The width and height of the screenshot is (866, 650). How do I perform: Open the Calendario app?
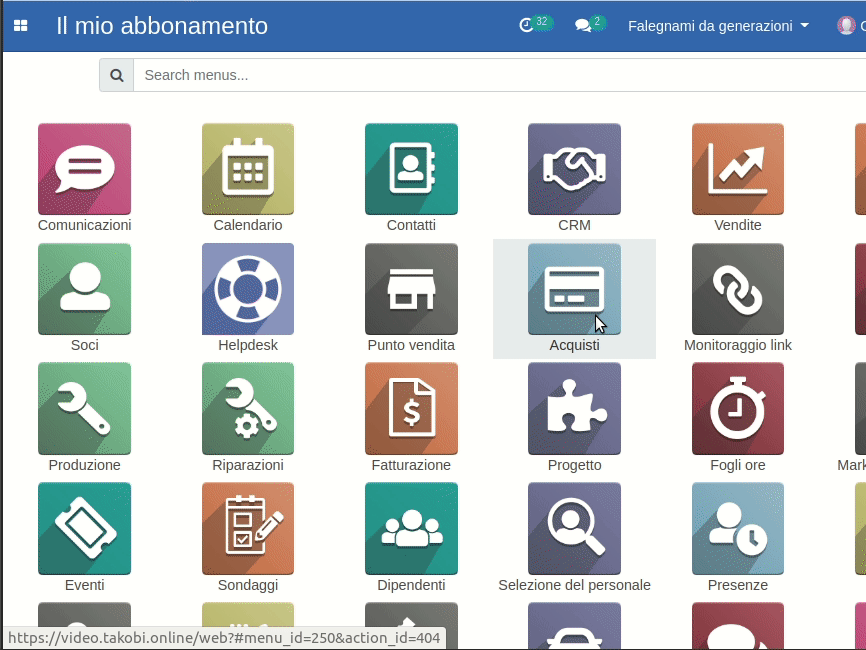(248, 169)
